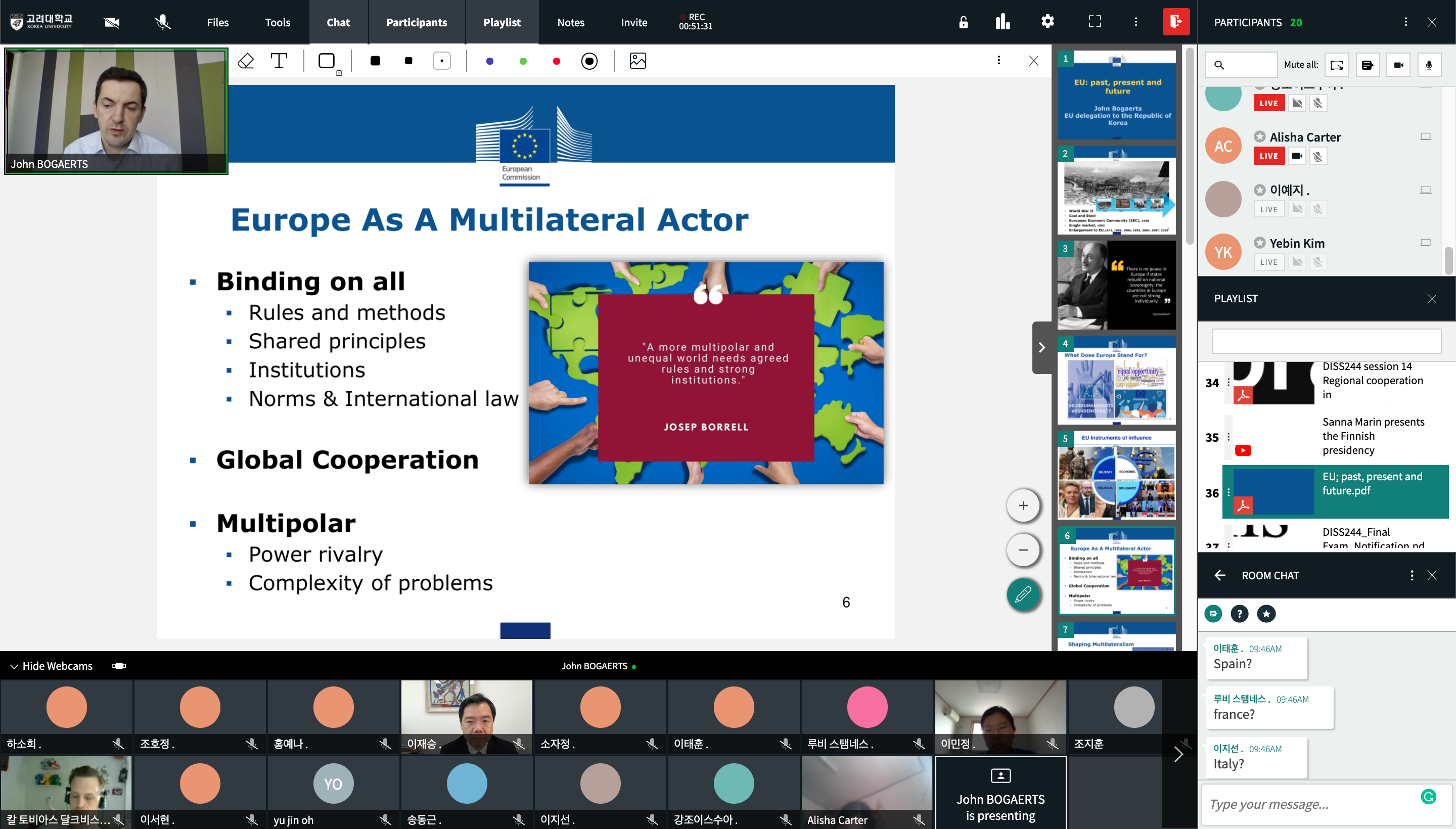
Task: Select the eraser tool
Action: tap(245, 61)
